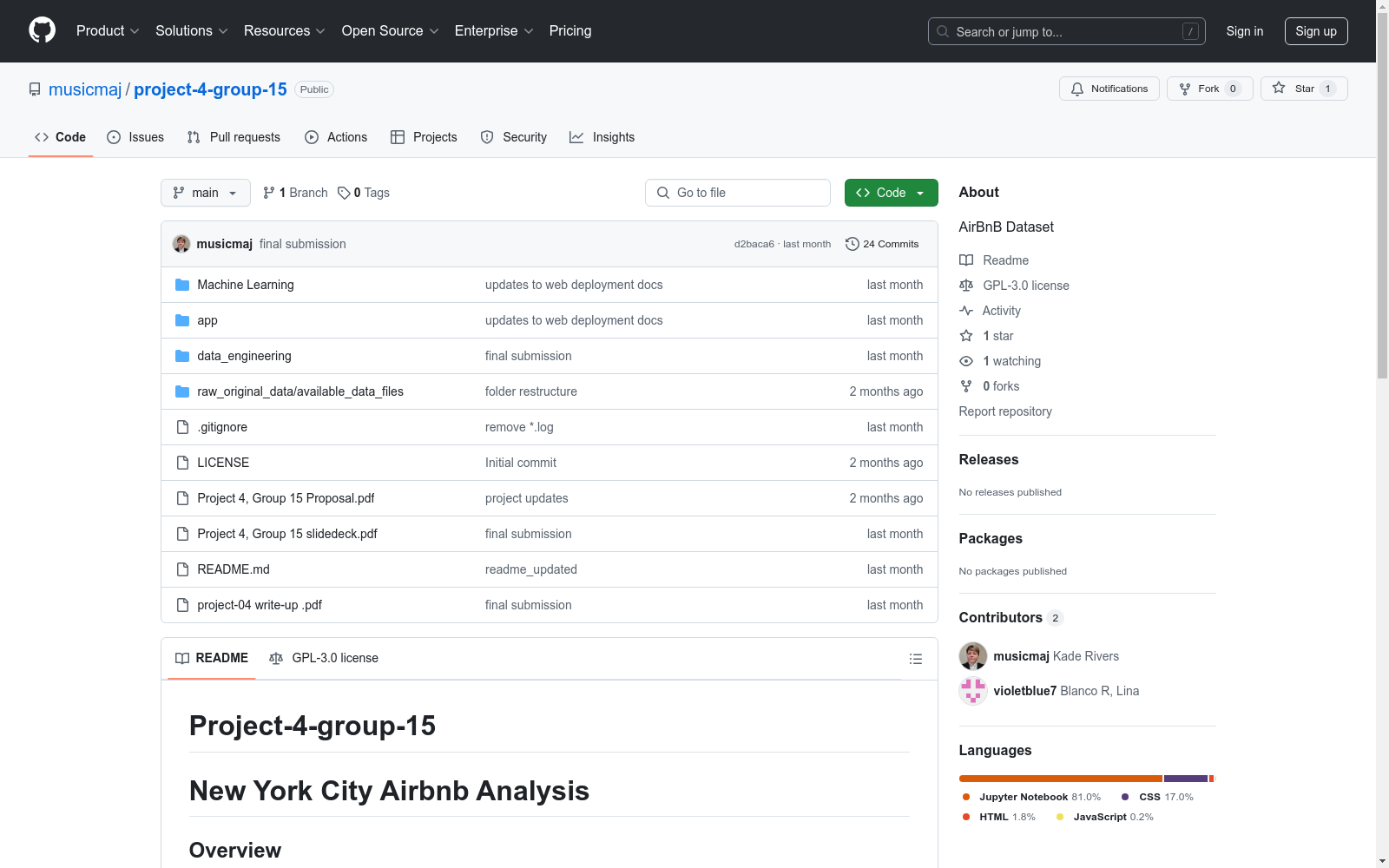Image resolution: width=1389 pixels, height=868 pixels.
Task: Open the project-04 write-up .pdf file
Action: [260, 605]
